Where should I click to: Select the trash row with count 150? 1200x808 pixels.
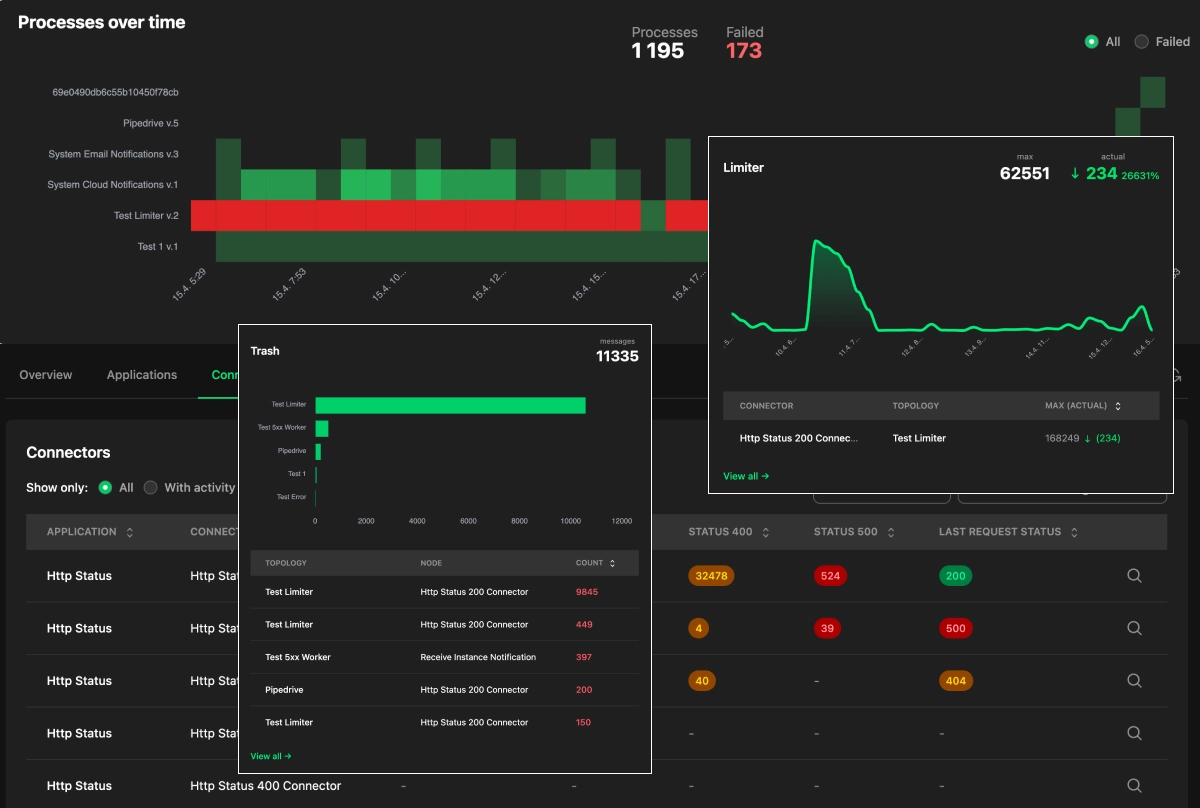tap(445, 722)
